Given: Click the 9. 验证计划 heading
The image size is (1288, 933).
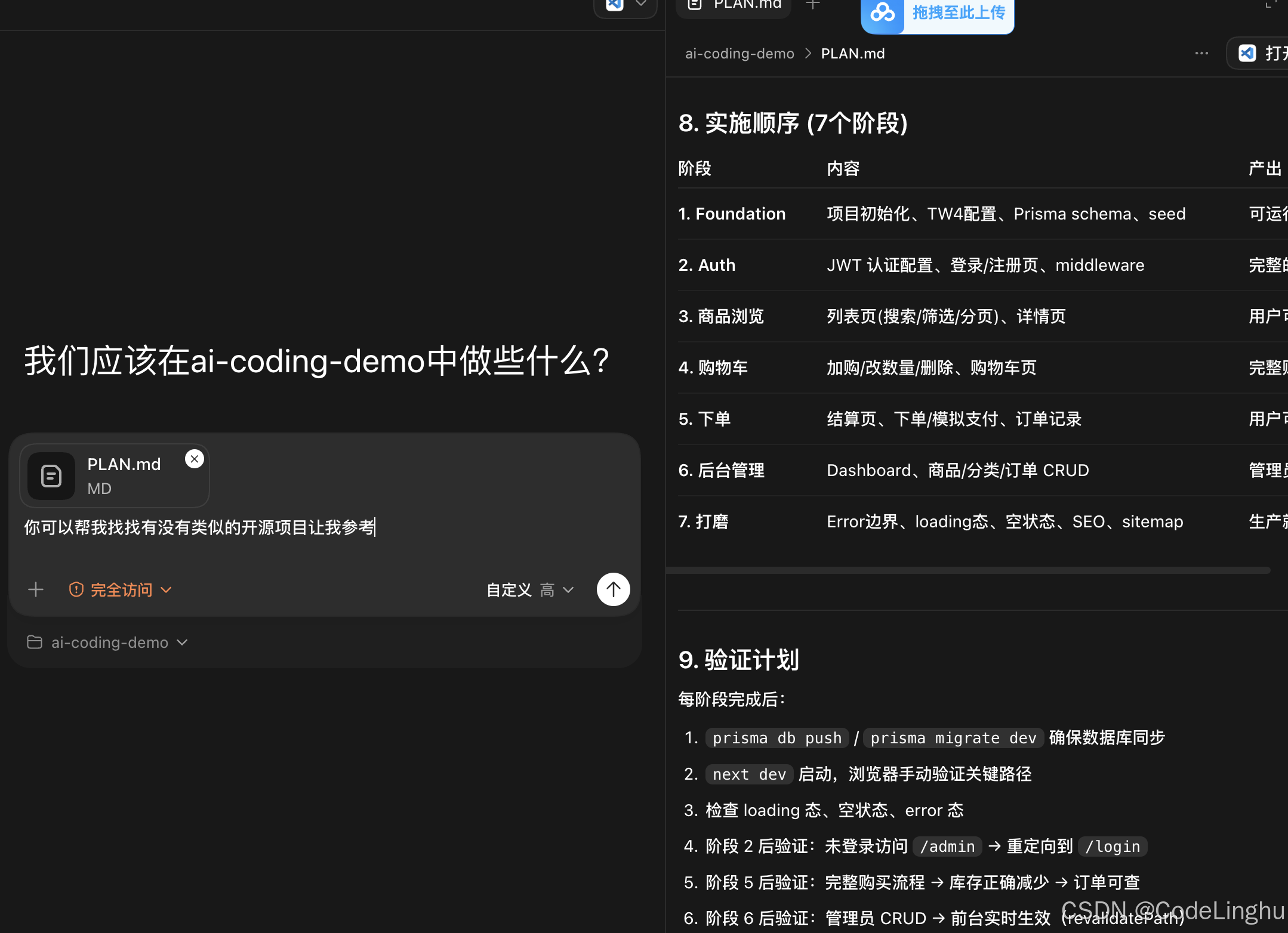Looking at the screenshot, I should click(x=738, y=660).
